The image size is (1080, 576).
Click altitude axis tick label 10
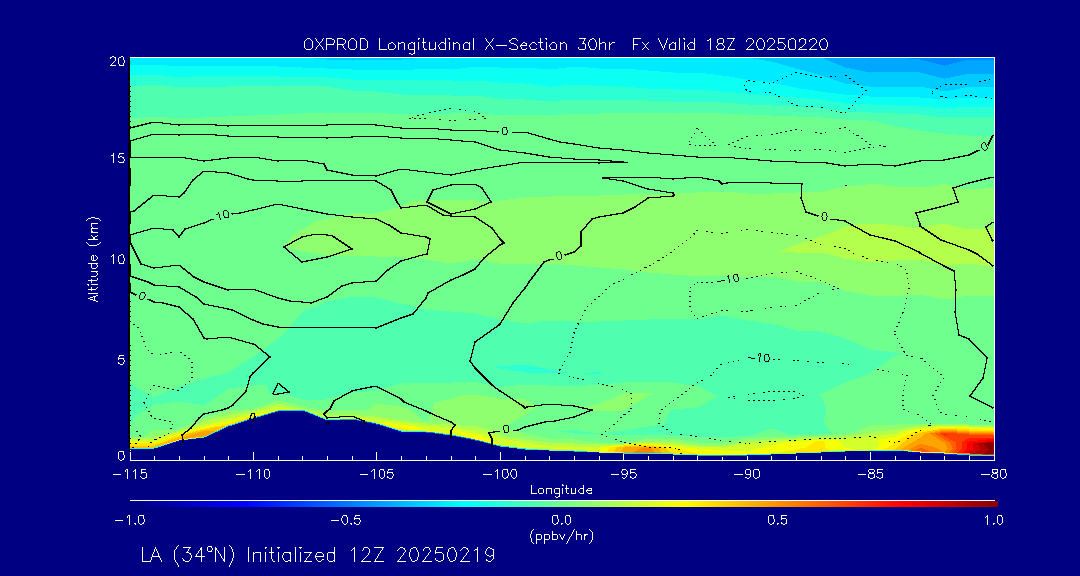pos(117,259)
